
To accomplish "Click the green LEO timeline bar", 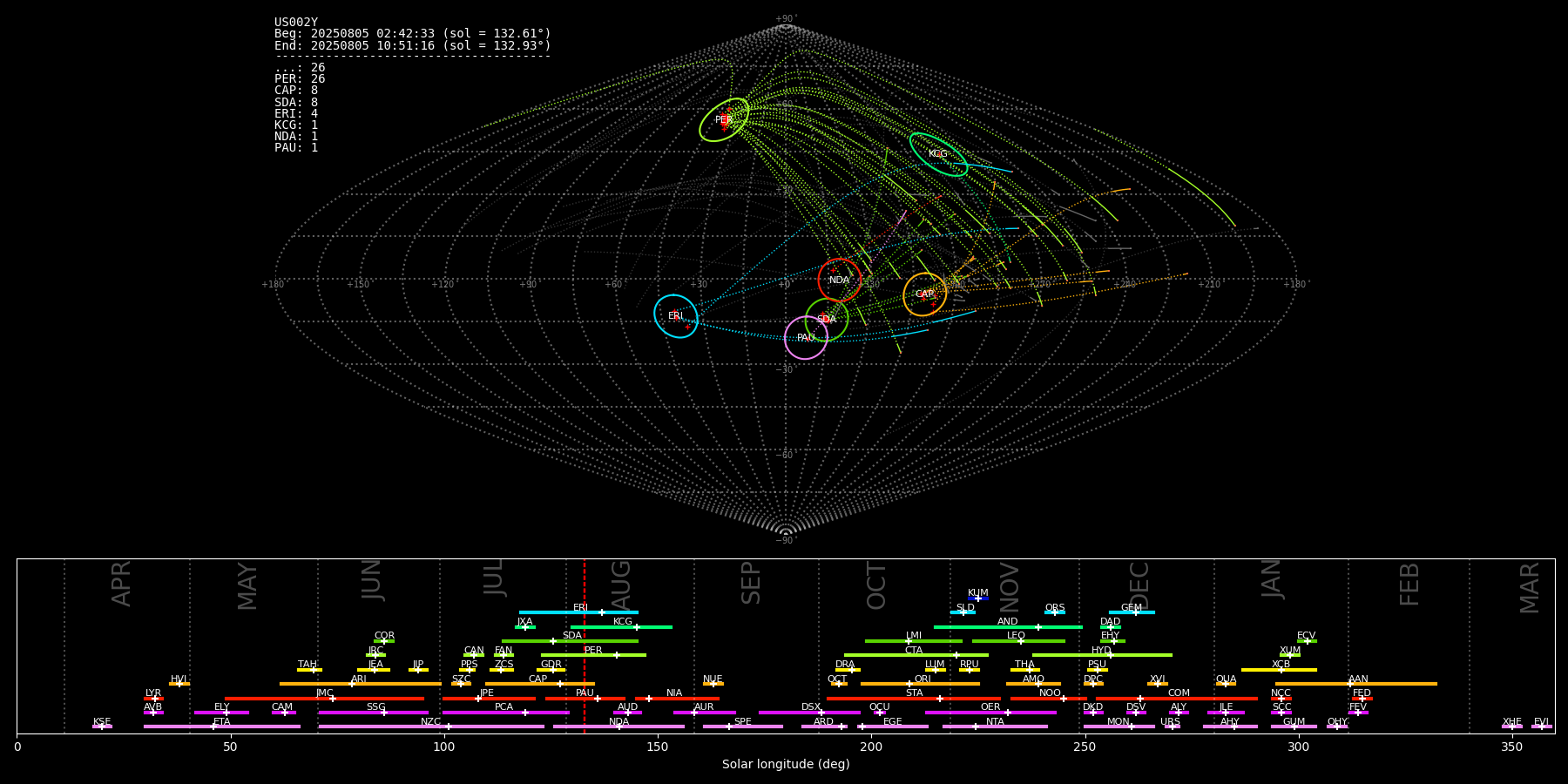I will [x=1018, y=641].
